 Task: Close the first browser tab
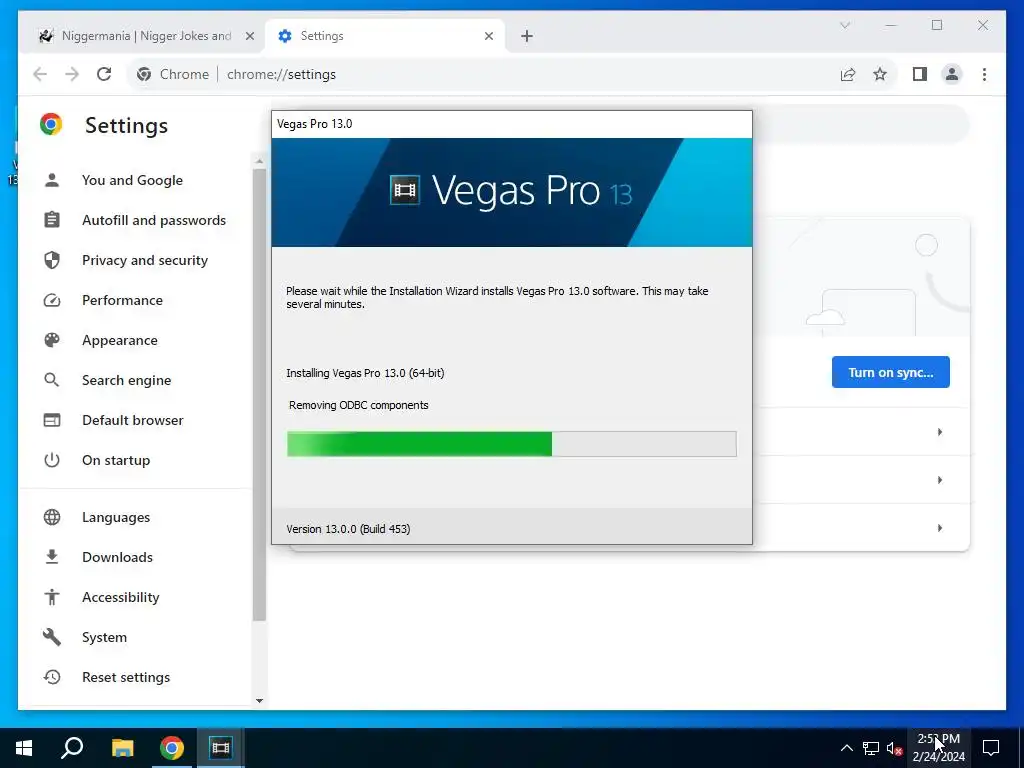pos(249,36)
